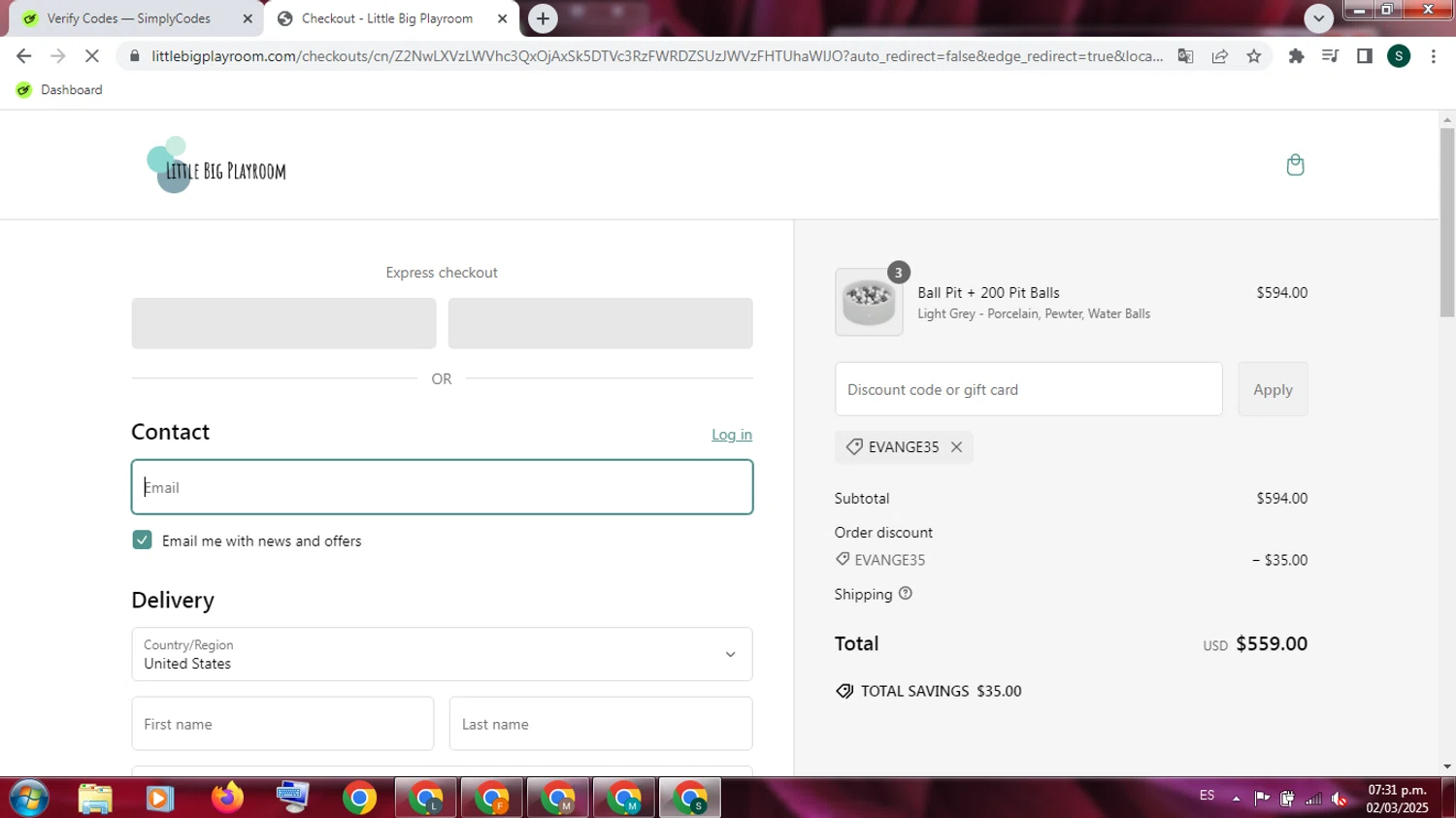Click the Log in link
The height and width of the screenshot is (818, 1456).
(x=732, y=435)
